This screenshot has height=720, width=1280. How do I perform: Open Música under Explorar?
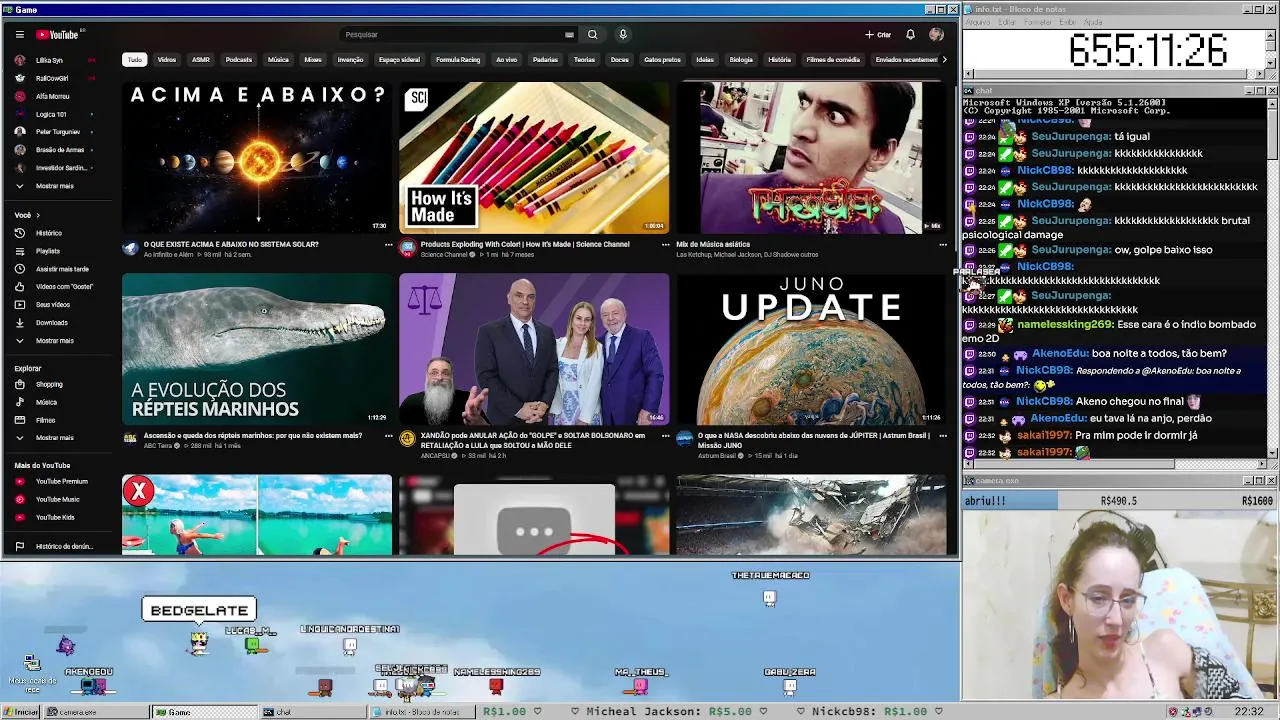(x=46, y=402)
